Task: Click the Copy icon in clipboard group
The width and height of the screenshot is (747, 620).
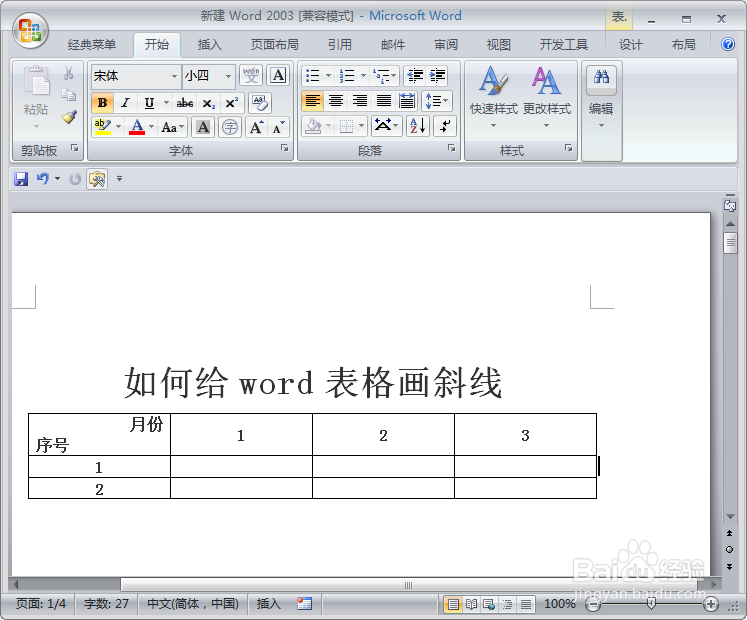Action: 69,95
